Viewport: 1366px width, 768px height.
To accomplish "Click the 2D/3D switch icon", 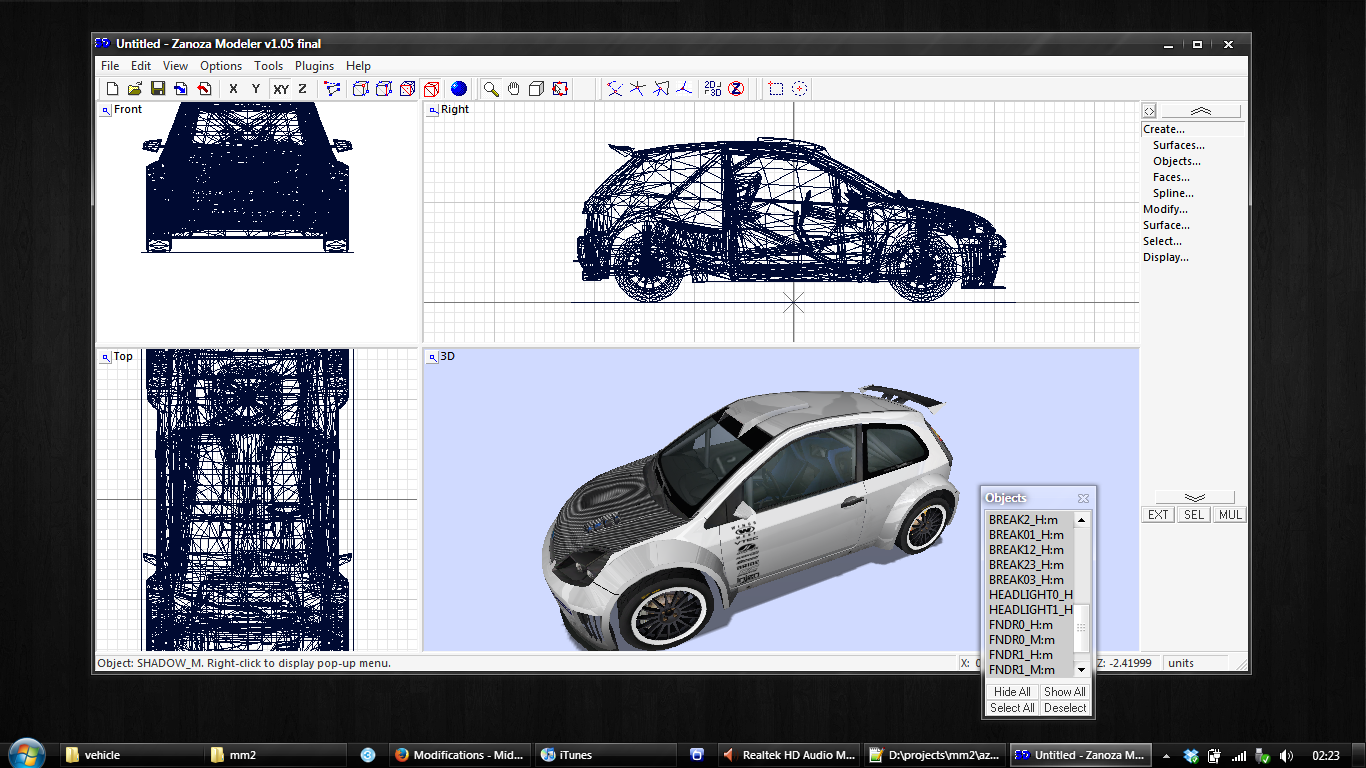I will (x=713, y=89).
